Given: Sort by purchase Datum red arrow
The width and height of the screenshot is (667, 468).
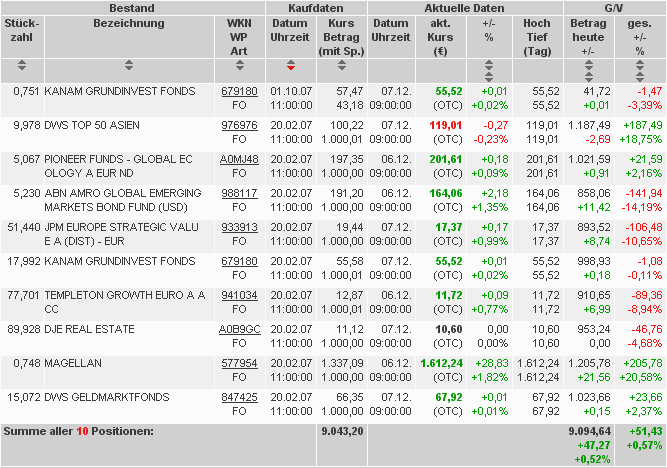Looking at the screenshot, I should [291, 65].
